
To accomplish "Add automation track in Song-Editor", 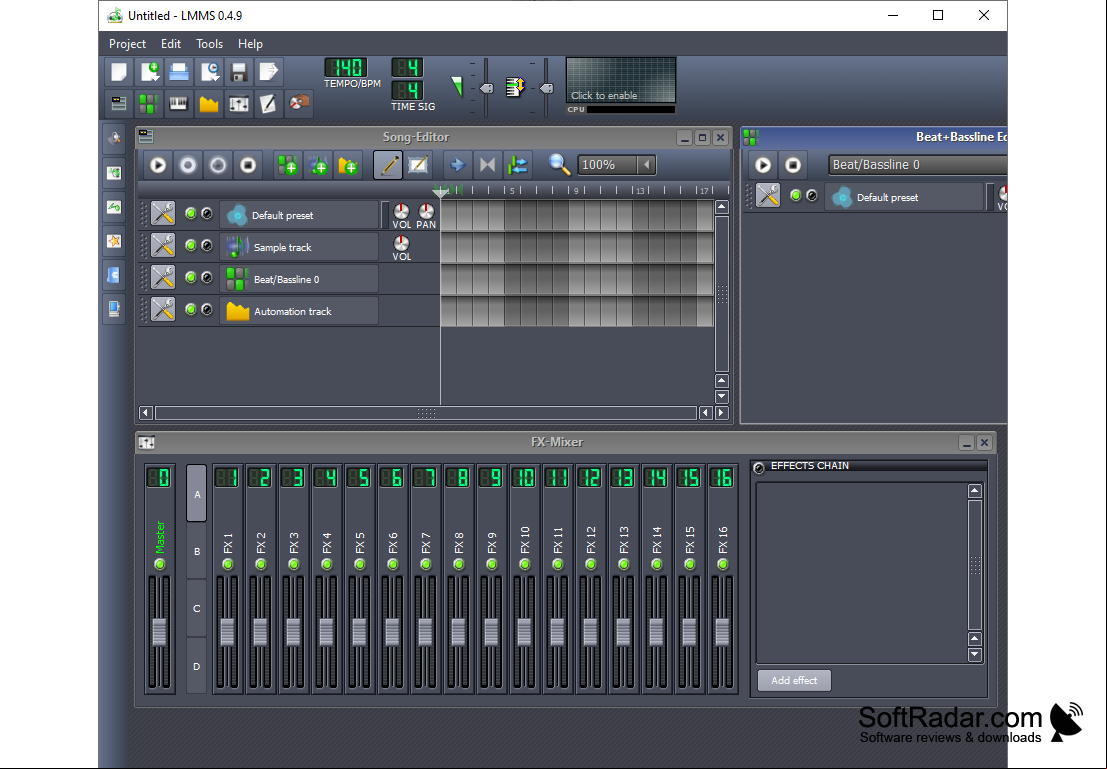I will 348,165.
